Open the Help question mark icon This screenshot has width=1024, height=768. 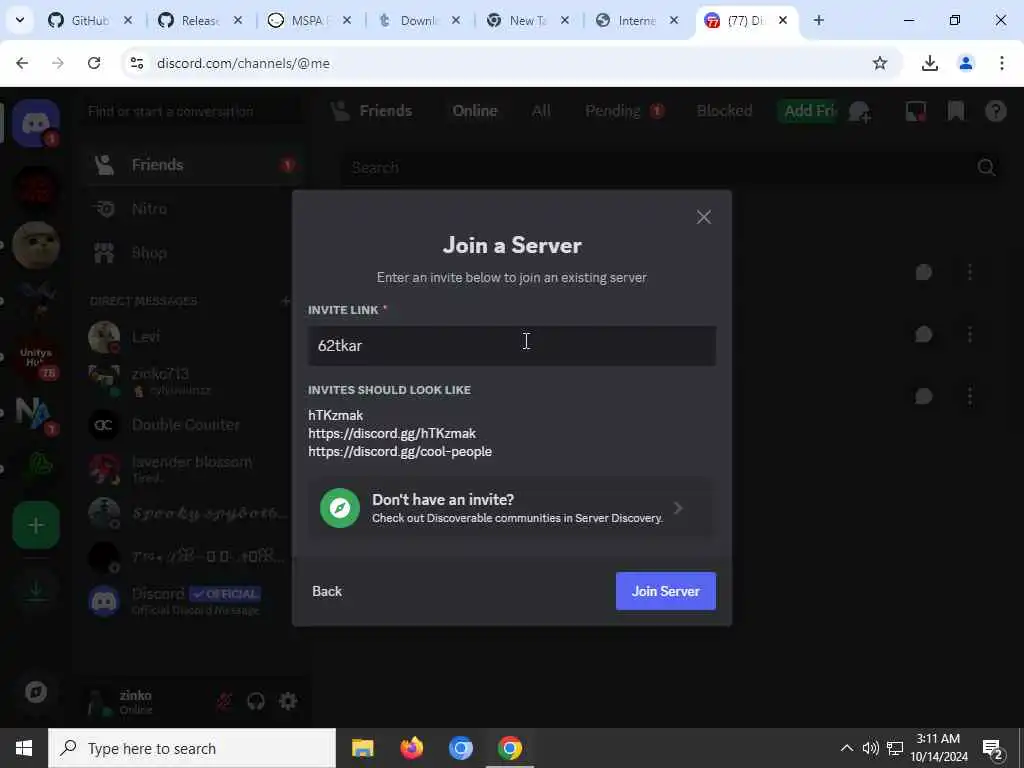tap(996, 111)
